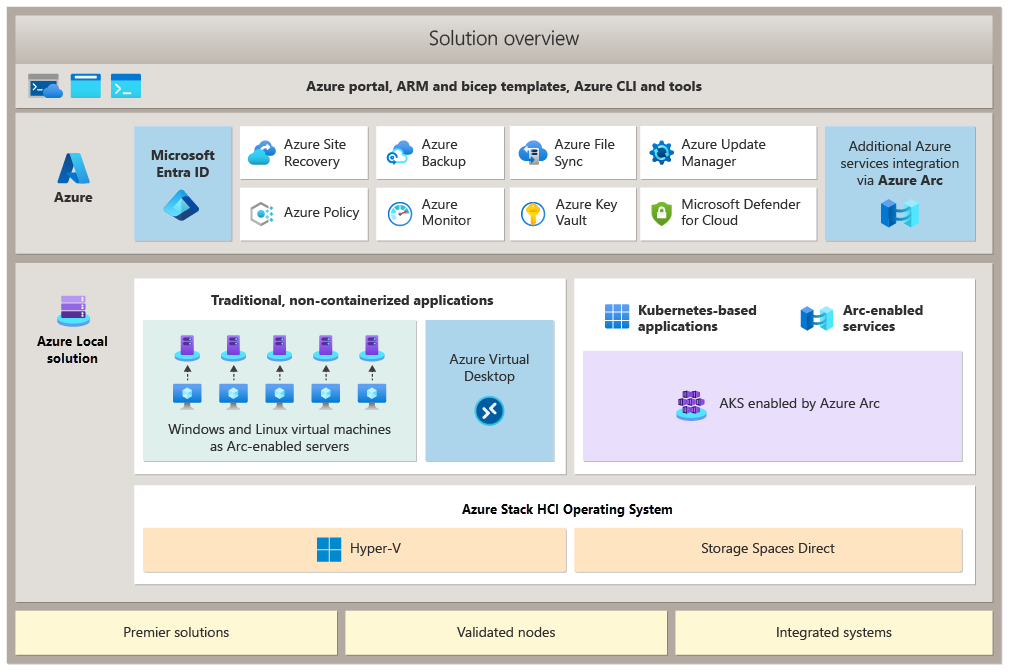Viewport: 1009px width, 672px height.
Task: Click the Premier solutions box
Action: click(x=176, y=632)
